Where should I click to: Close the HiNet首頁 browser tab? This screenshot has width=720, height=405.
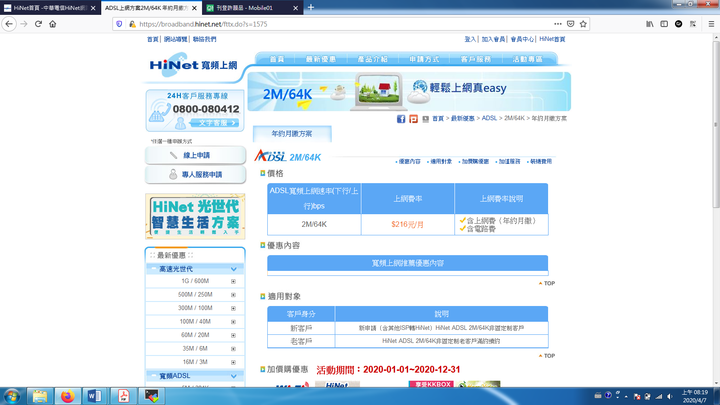(x=93, y=8)
